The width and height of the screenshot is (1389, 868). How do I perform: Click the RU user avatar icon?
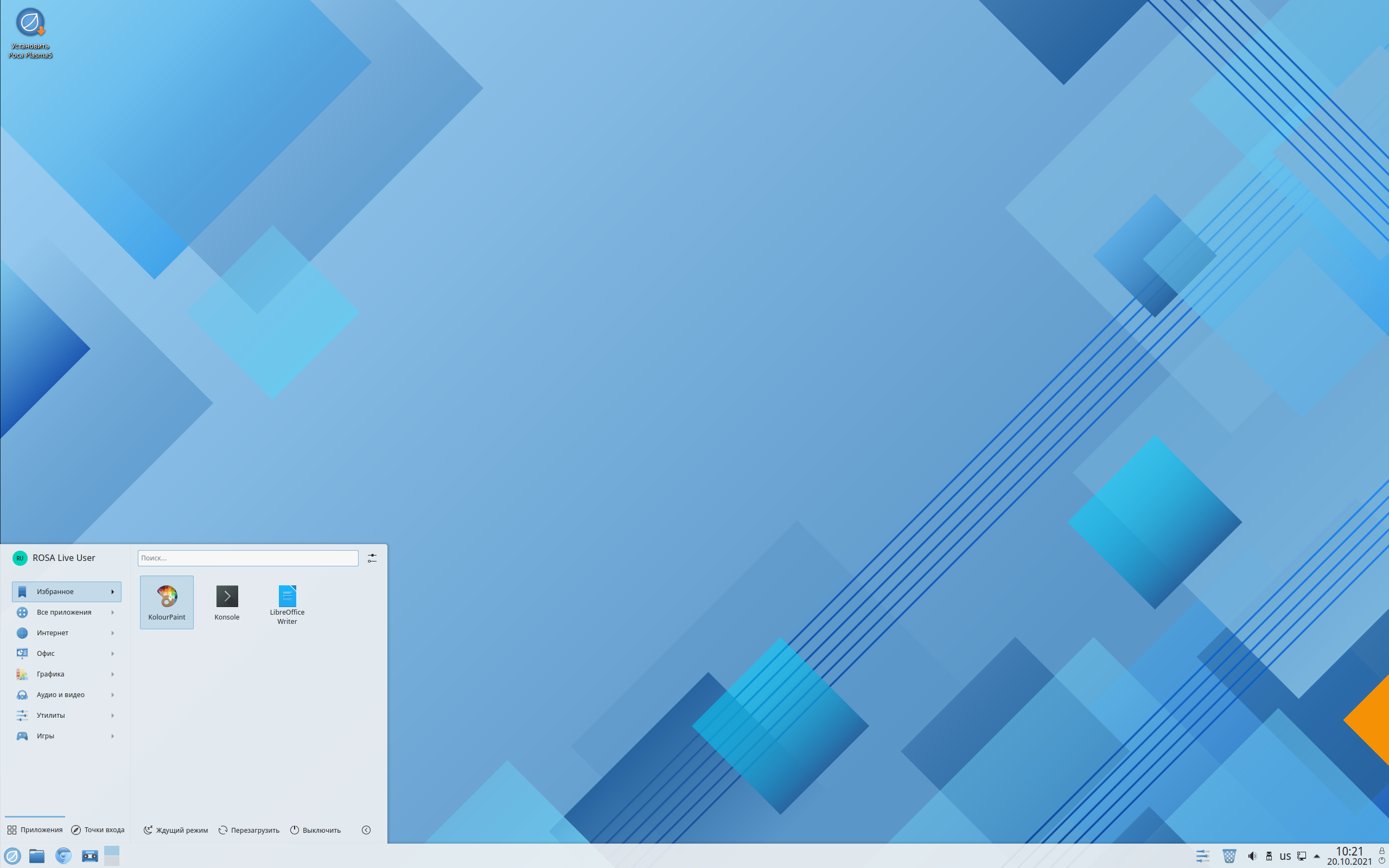point(20,558)
